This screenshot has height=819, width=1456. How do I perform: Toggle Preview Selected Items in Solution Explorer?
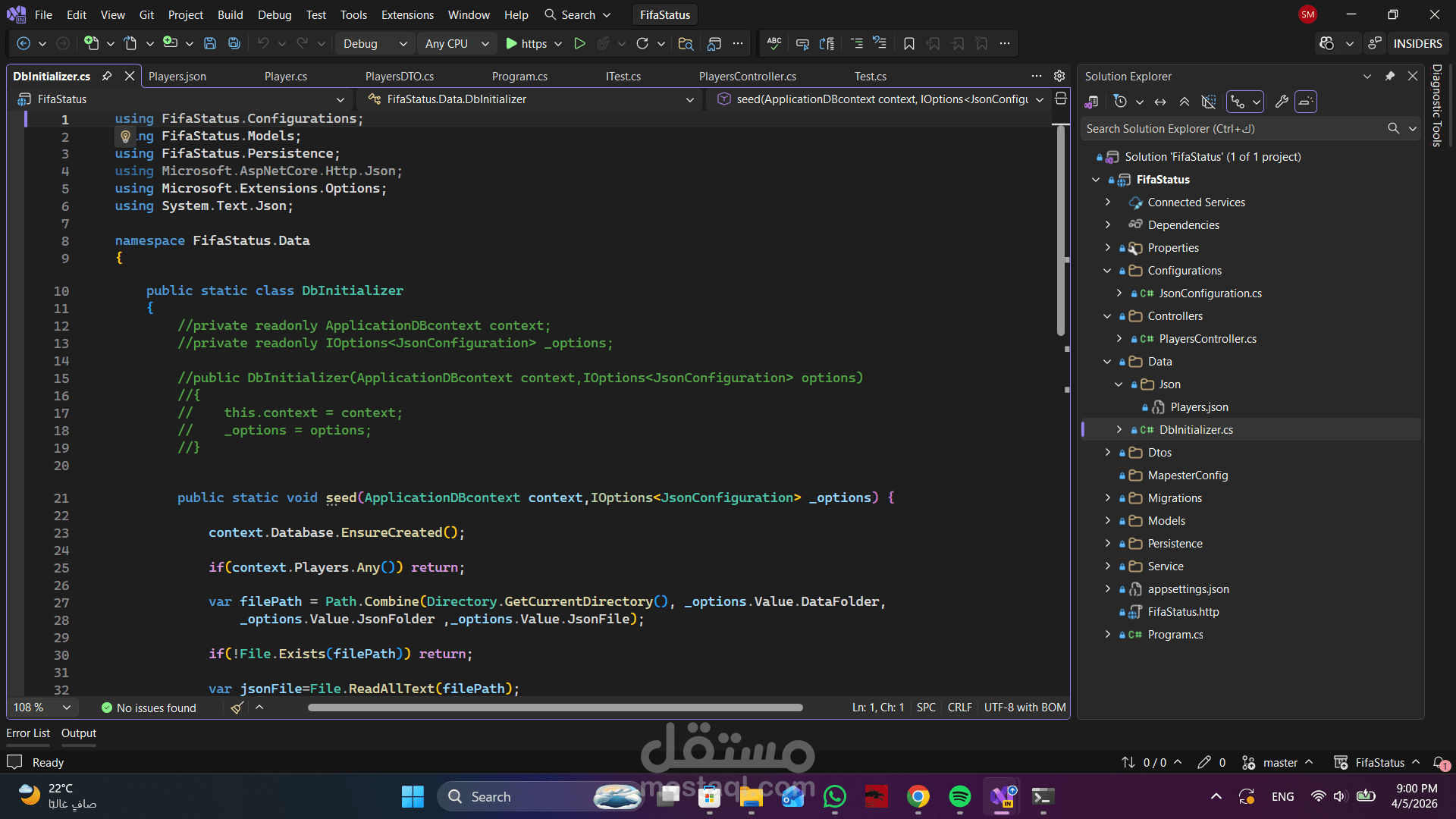tap(1306, 102)
